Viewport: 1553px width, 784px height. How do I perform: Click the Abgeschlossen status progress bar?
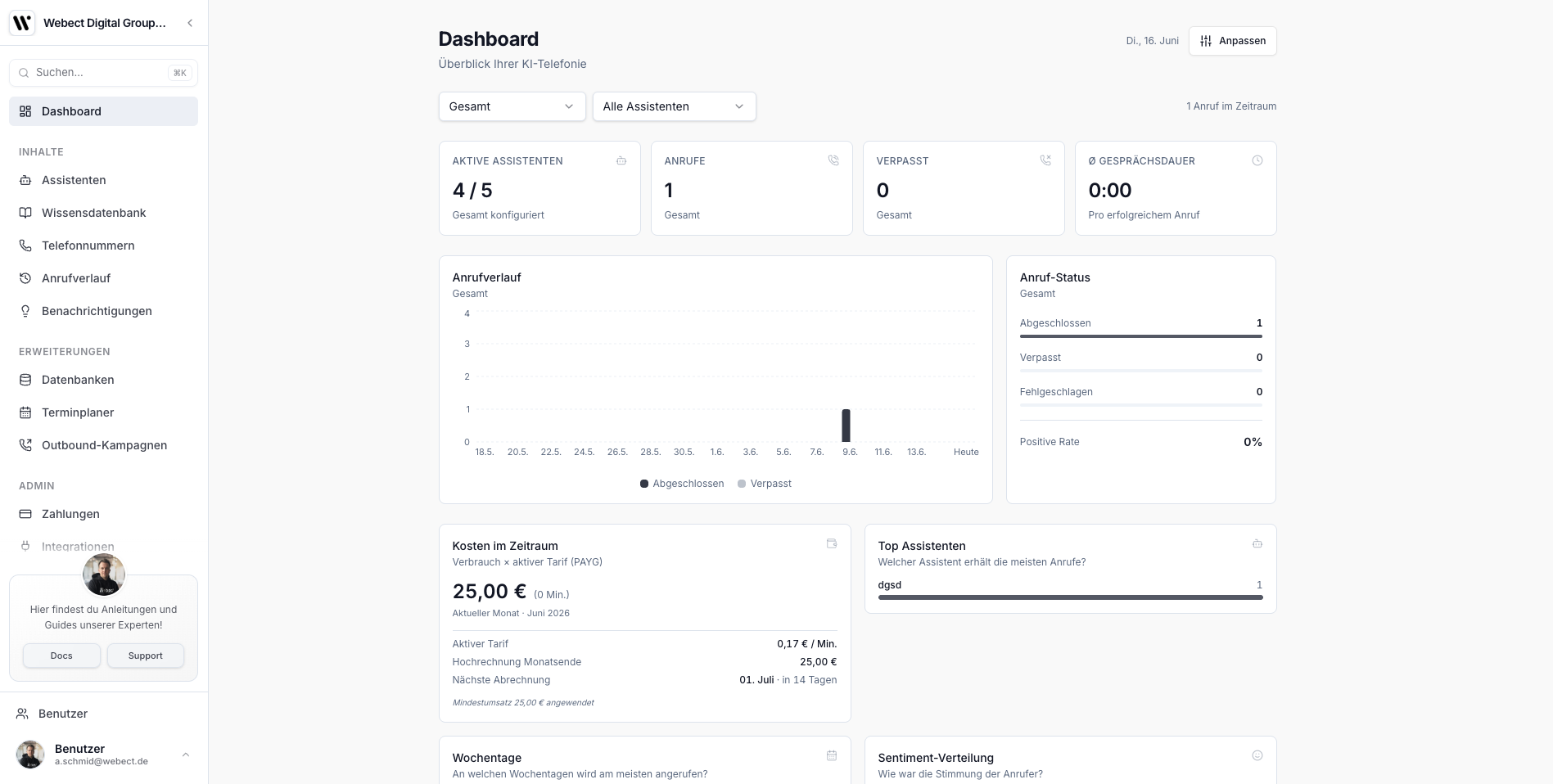pos(1140,336)
